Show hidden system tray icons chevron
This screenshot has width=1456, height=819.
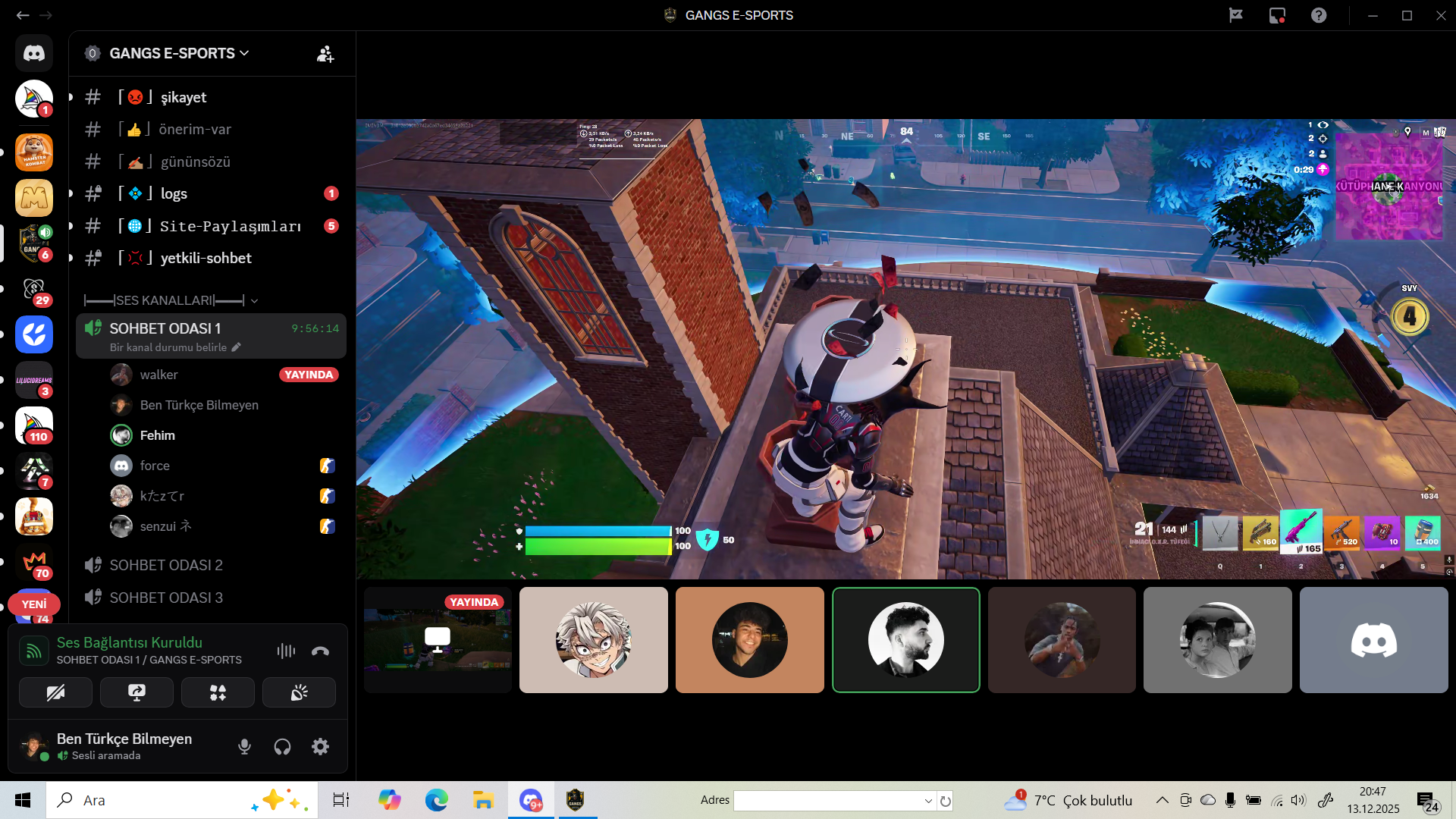click(x=1162, y=800)
